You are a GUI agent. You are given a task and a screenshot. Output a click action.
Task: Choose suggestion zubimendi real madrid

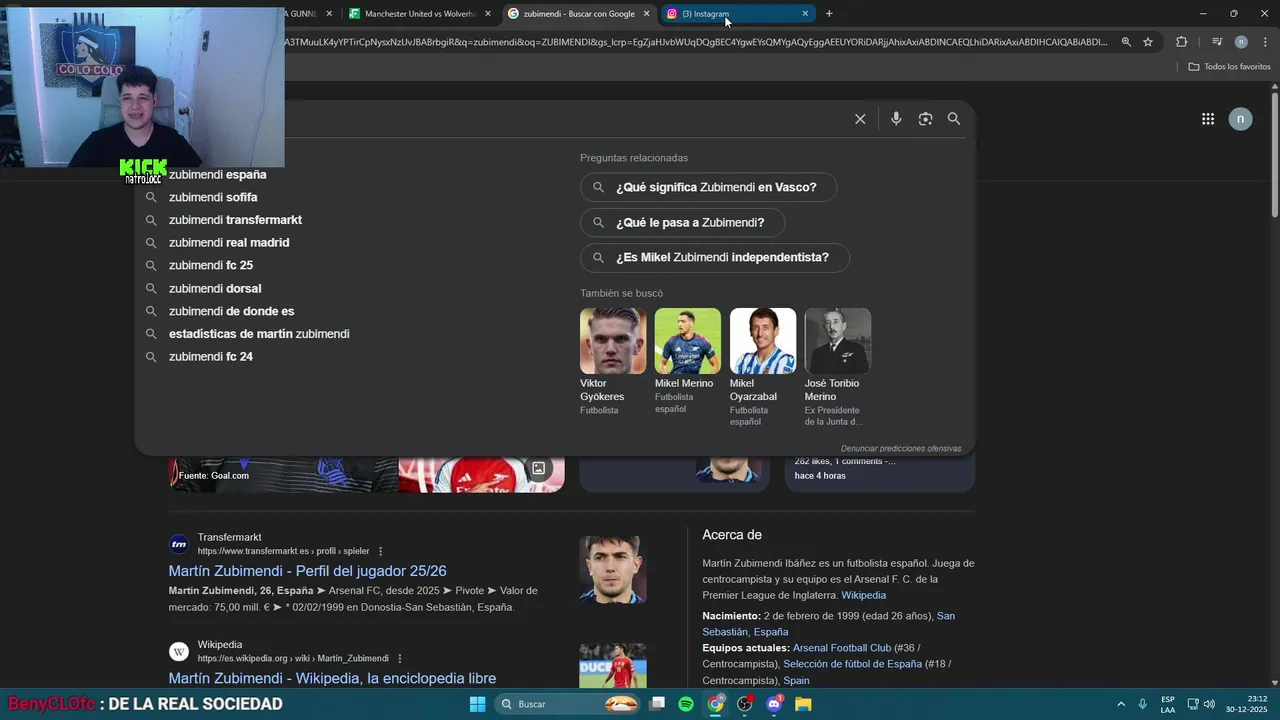[x=229, y=243]
